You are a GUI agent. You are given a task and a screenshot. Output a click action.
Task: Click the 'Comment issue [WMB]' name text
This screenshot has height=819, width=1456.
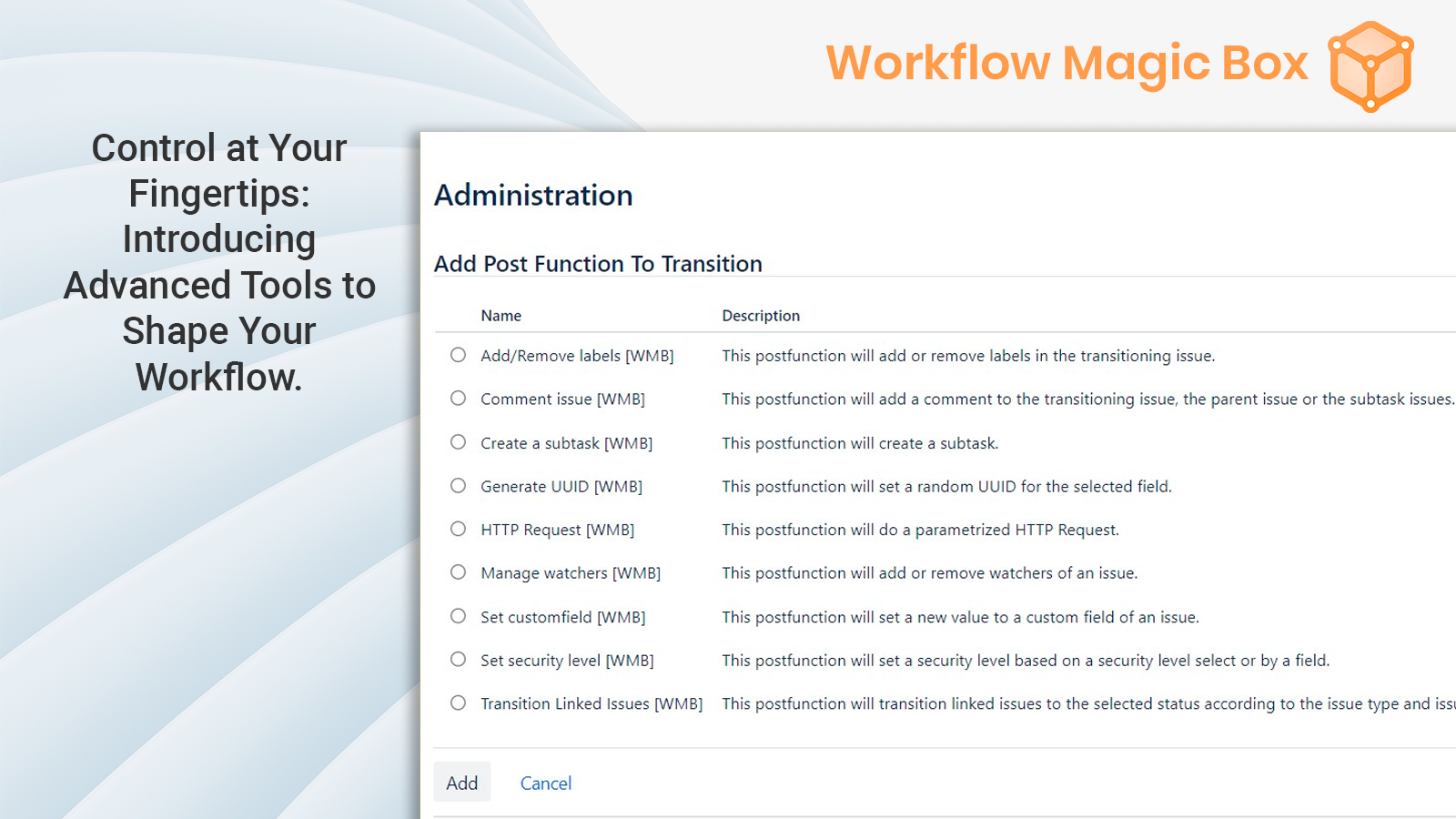(562, 399)
